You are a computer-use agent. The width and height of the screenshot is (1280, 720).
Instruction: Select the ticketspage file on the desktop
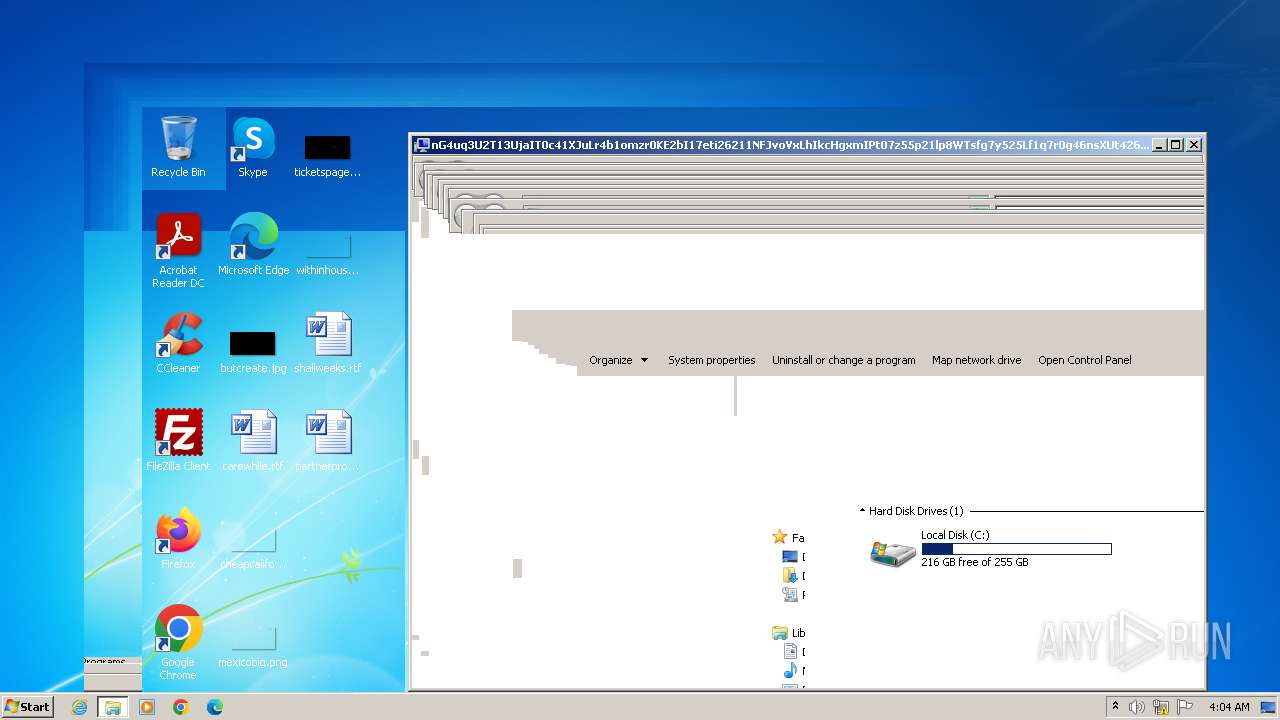(x=327, y=156)
